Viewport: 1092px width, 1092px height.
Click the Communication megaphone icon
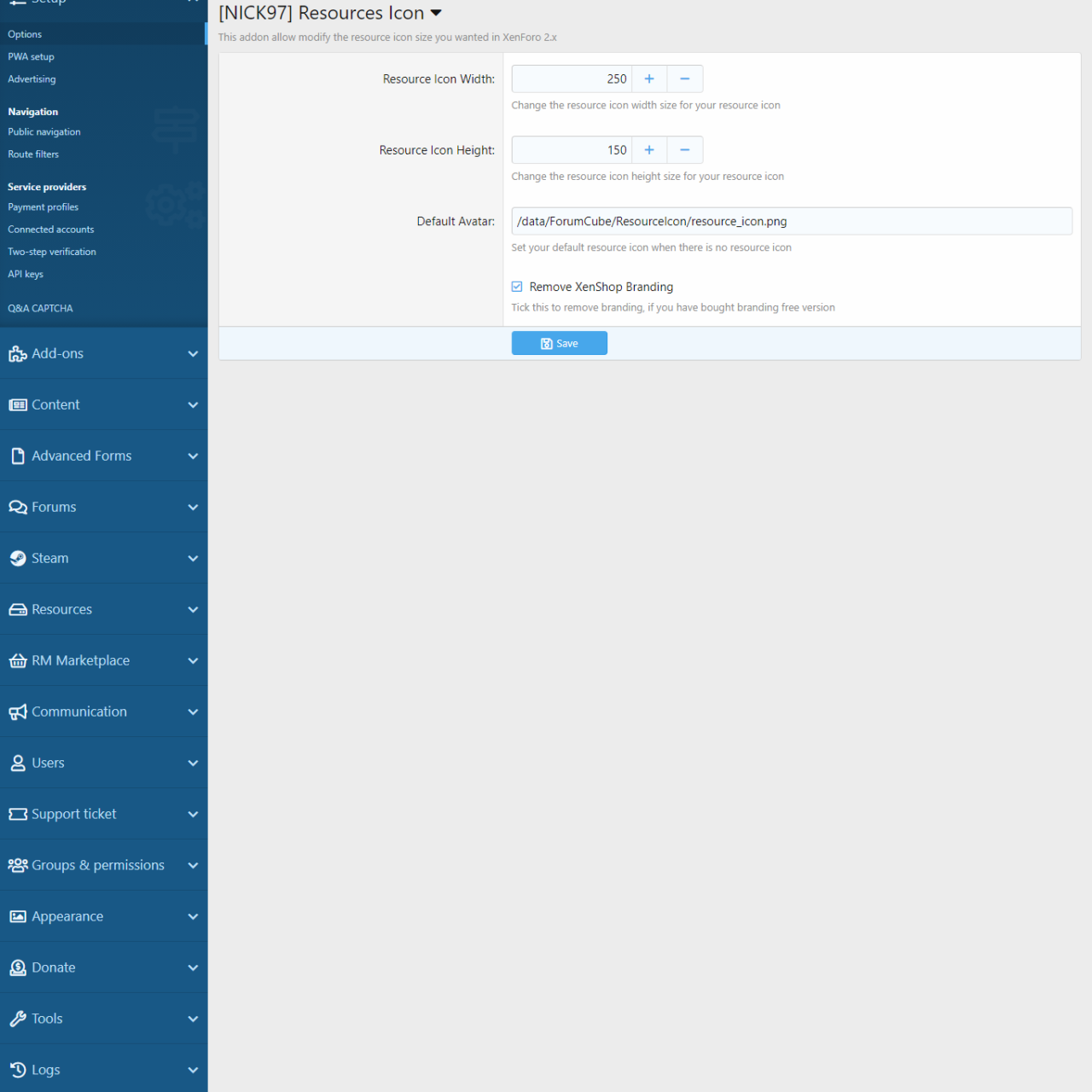(18, 712)
